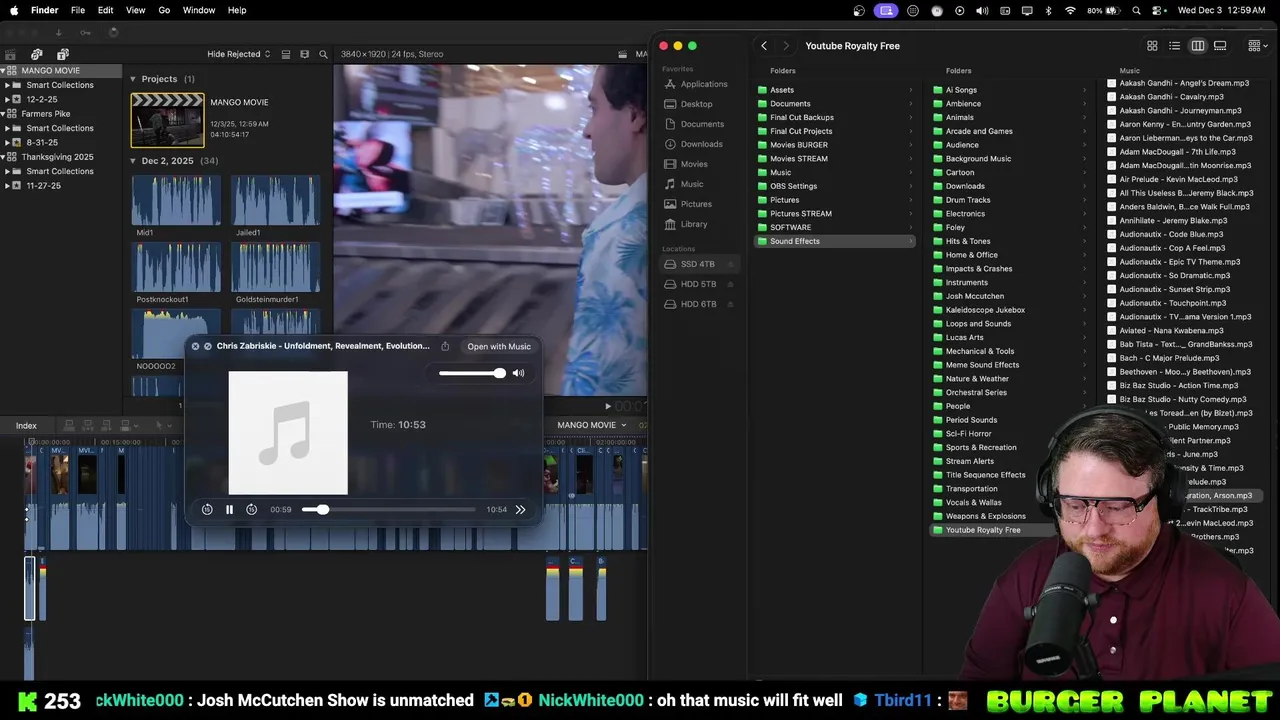The width and height of the screenshot is (1280, 720).
Task: Open Downloads in the Finder sidebar
Action: (701, 144)
